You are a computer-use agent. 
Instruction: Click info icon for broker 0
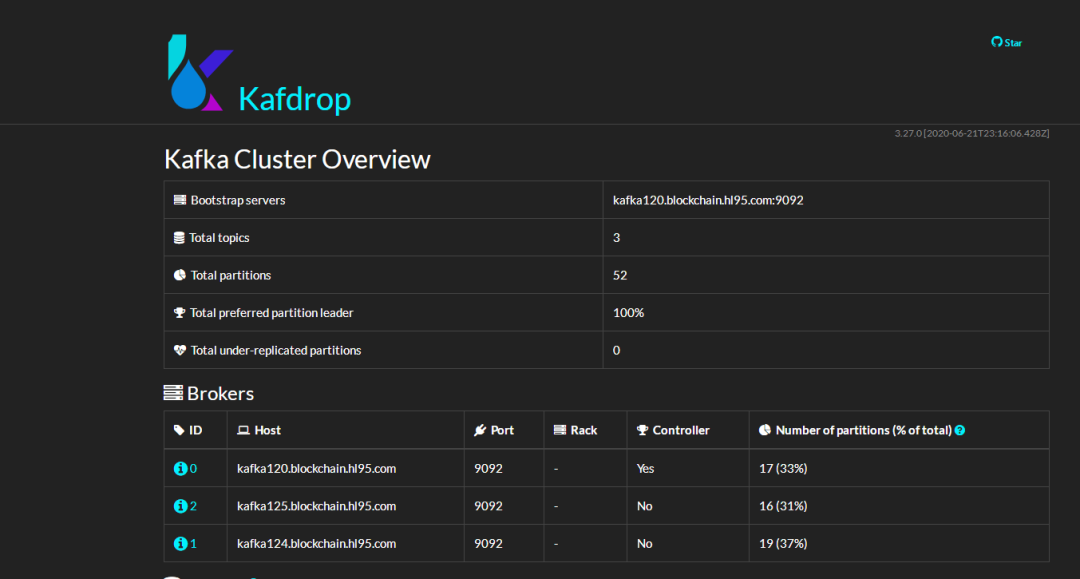[x=180, y=469]
